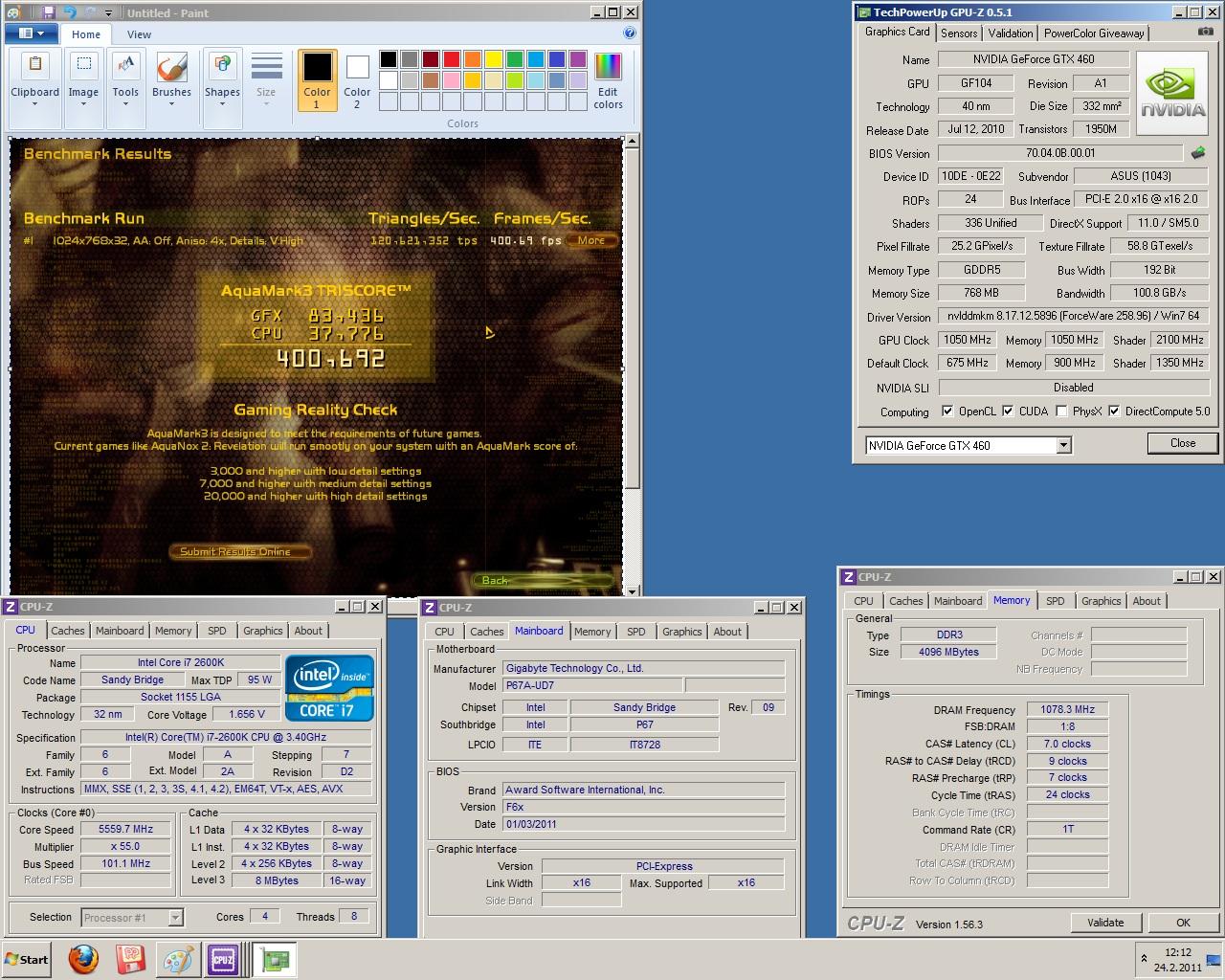Click the Core Voltage value 1.656 V

248,714
